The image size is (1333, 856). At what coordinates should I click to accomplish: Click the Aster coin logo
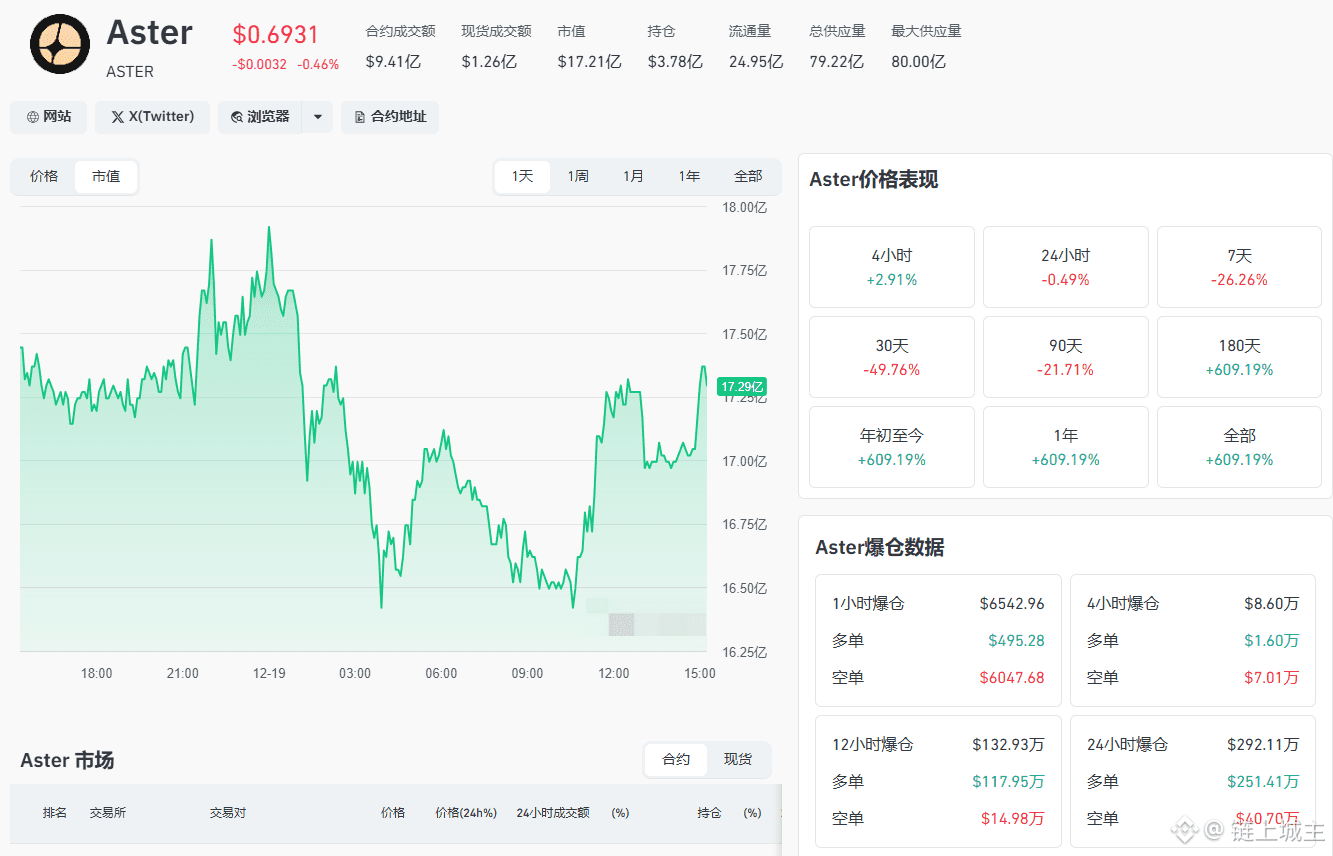tap(60, 44)
